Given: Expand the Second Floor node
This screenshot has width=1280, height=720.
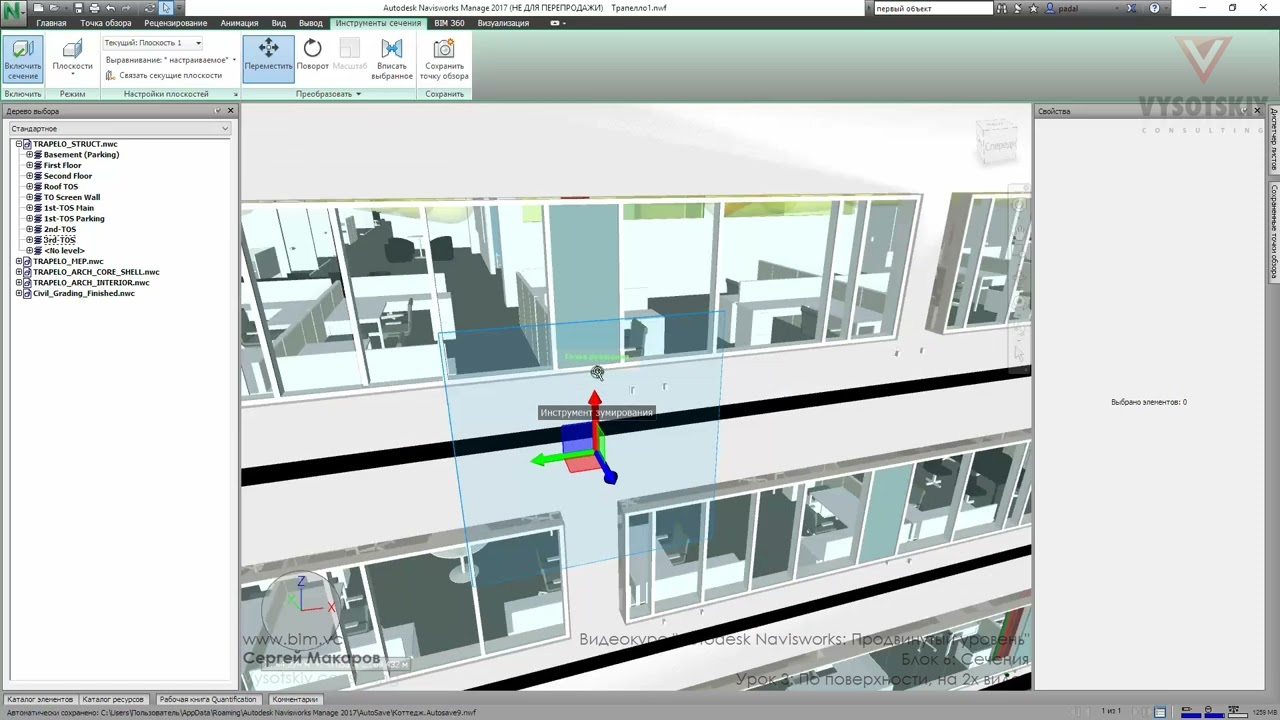Looking at the screenshot, I should click(29, 176).
